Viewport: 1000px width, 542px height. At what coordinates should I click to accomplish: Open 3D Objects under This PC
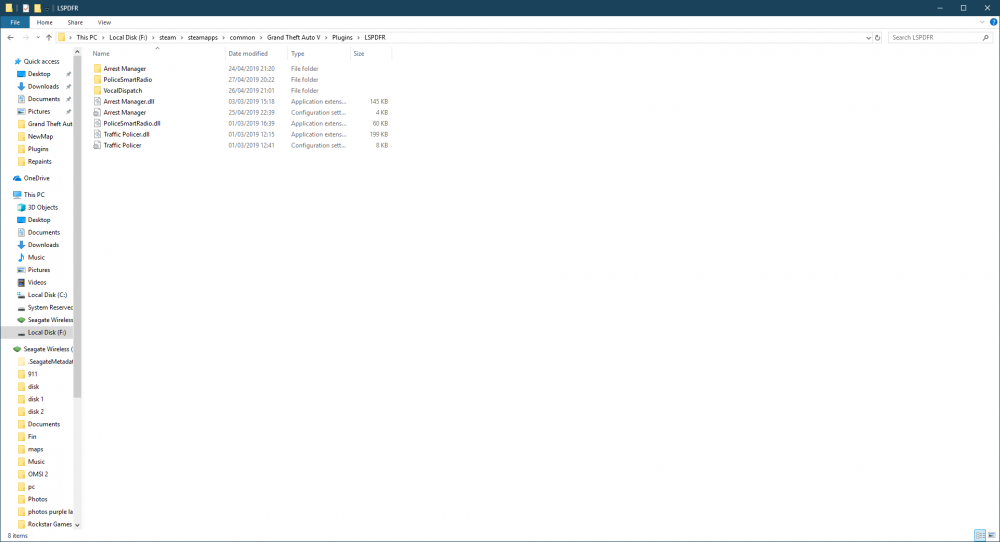pos(43,208)
